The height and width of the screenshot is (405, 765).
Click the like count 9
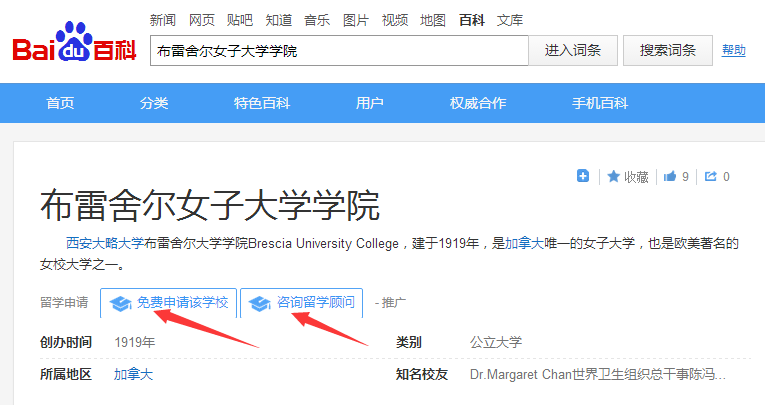(685, 177)
